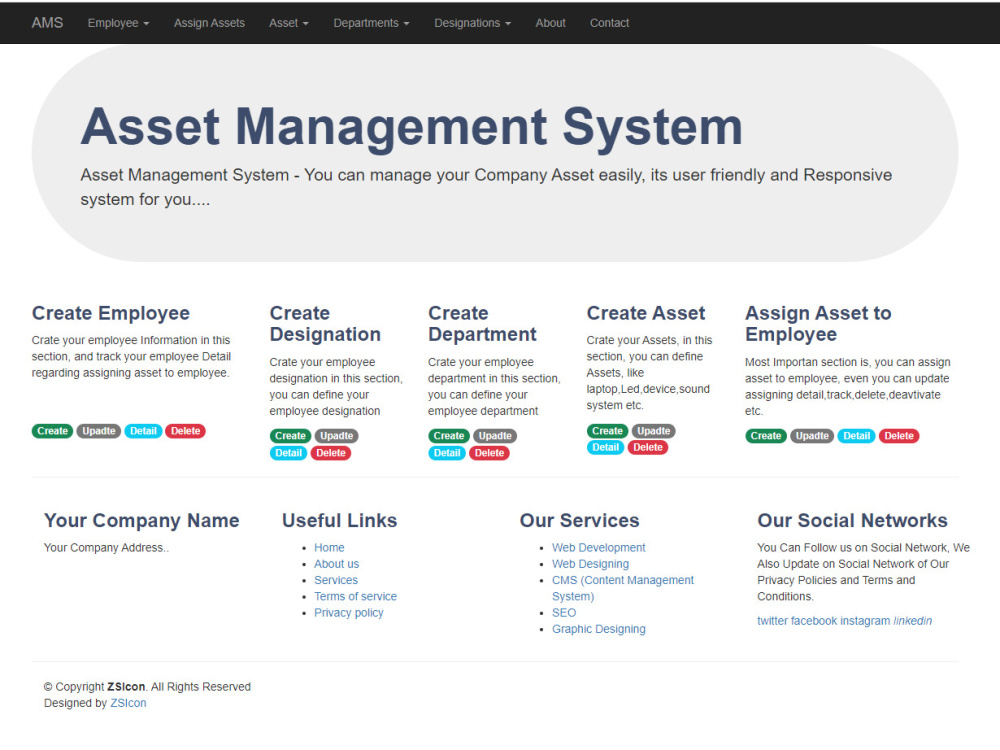Click the Our Services heading

tap(579, 520)
